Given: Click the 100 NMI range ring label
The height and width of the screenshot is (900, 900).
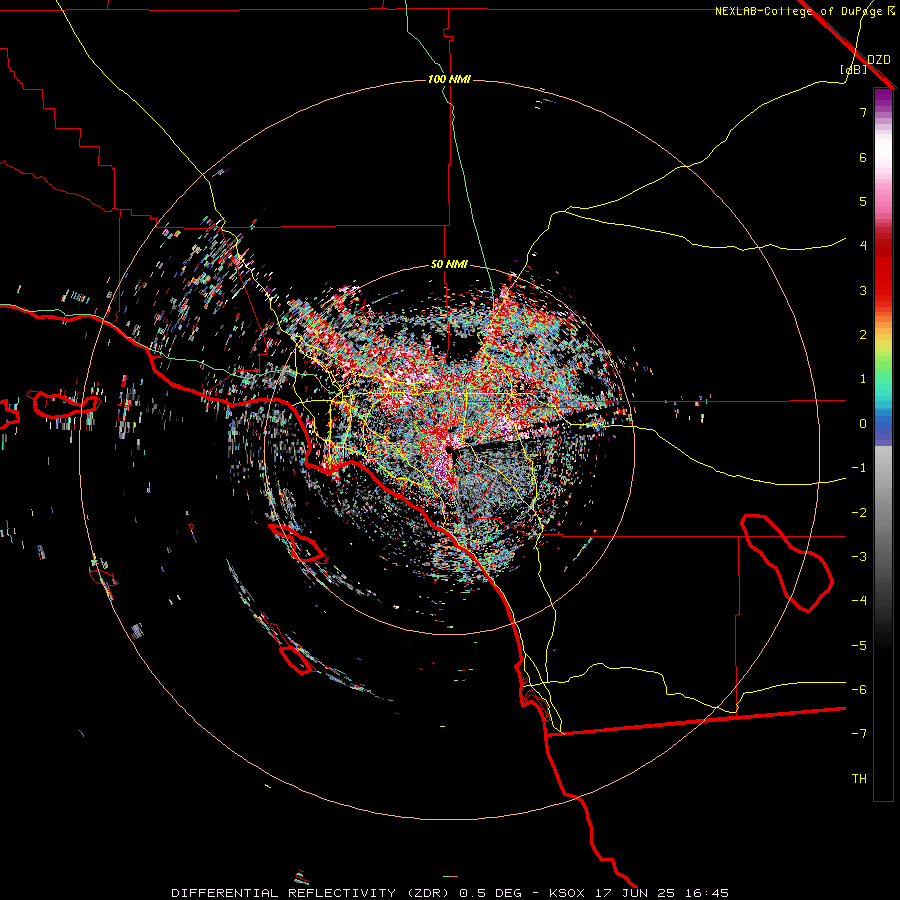Looking at the screenshot, I should click(x=449, y=79).
